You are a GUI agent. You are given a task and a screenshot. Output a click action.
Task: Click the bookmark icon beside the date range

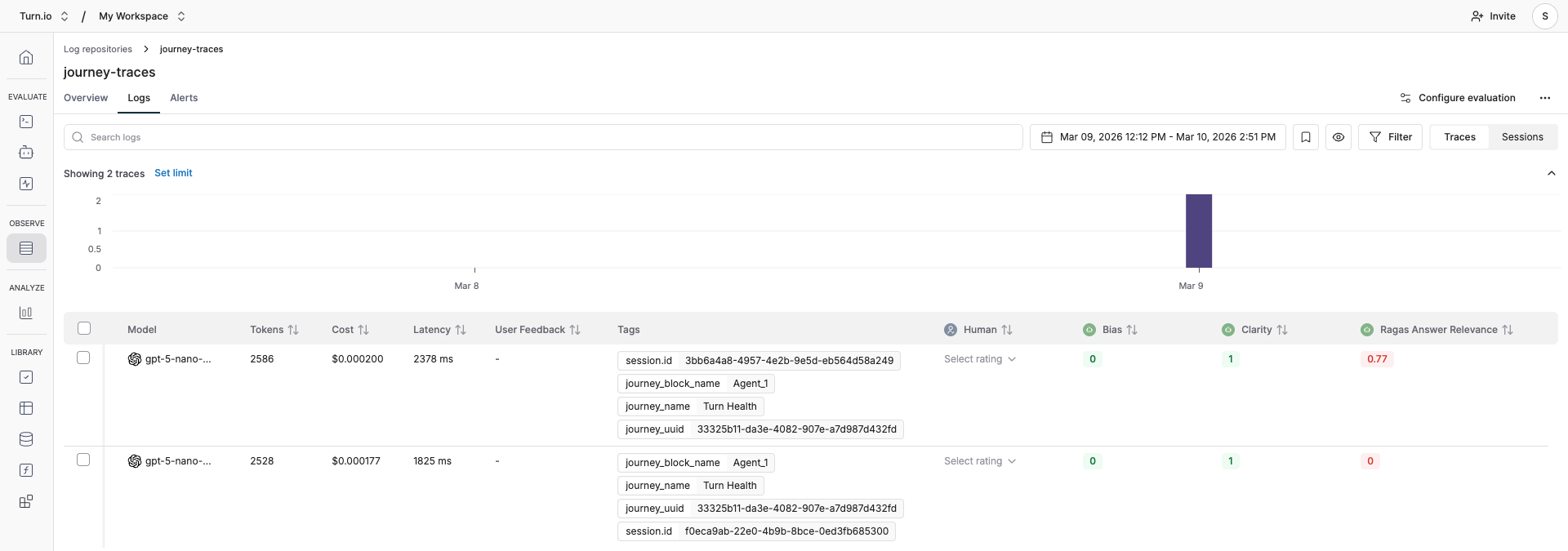pos(1305,137)
